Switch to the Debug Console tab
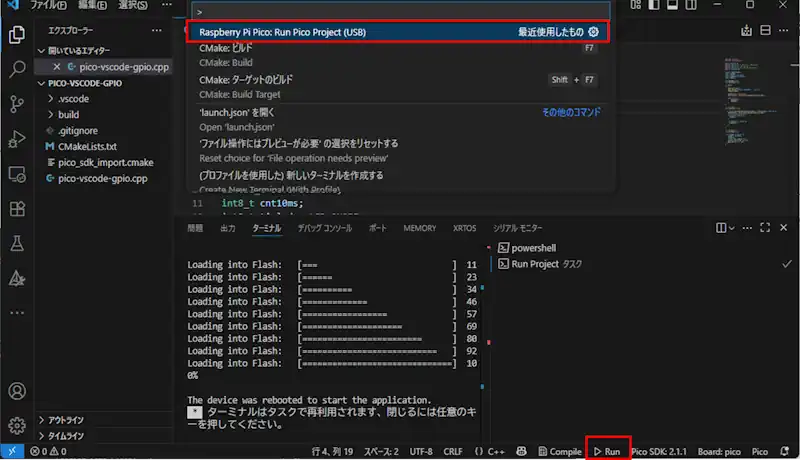The image size is (800, 460). 324,228
